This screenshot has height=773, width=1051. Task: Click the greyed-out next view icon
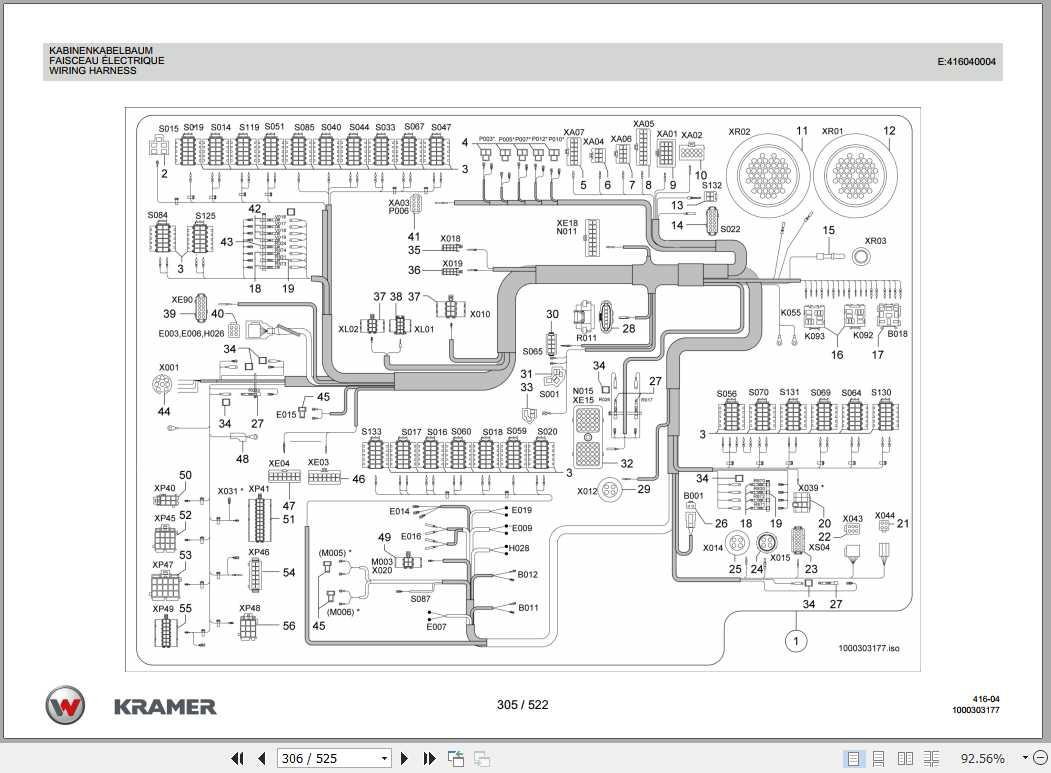(481, 759)
